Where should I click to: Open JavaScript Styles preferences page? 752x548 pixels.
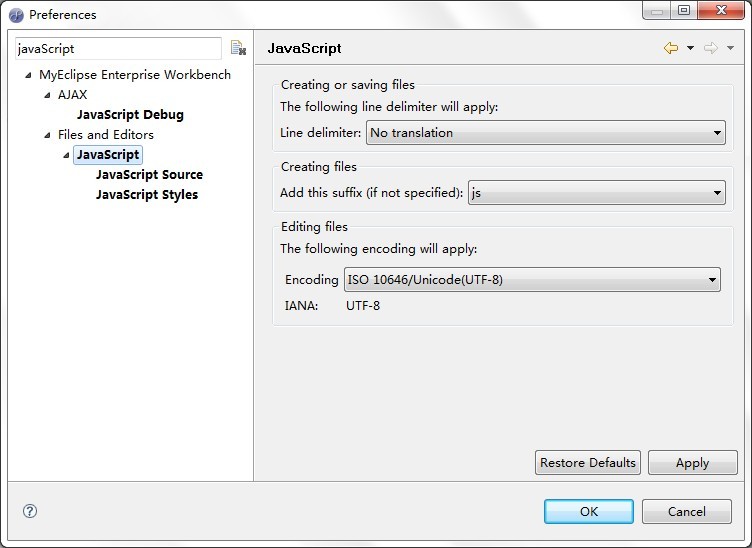[x=147, y=195]
